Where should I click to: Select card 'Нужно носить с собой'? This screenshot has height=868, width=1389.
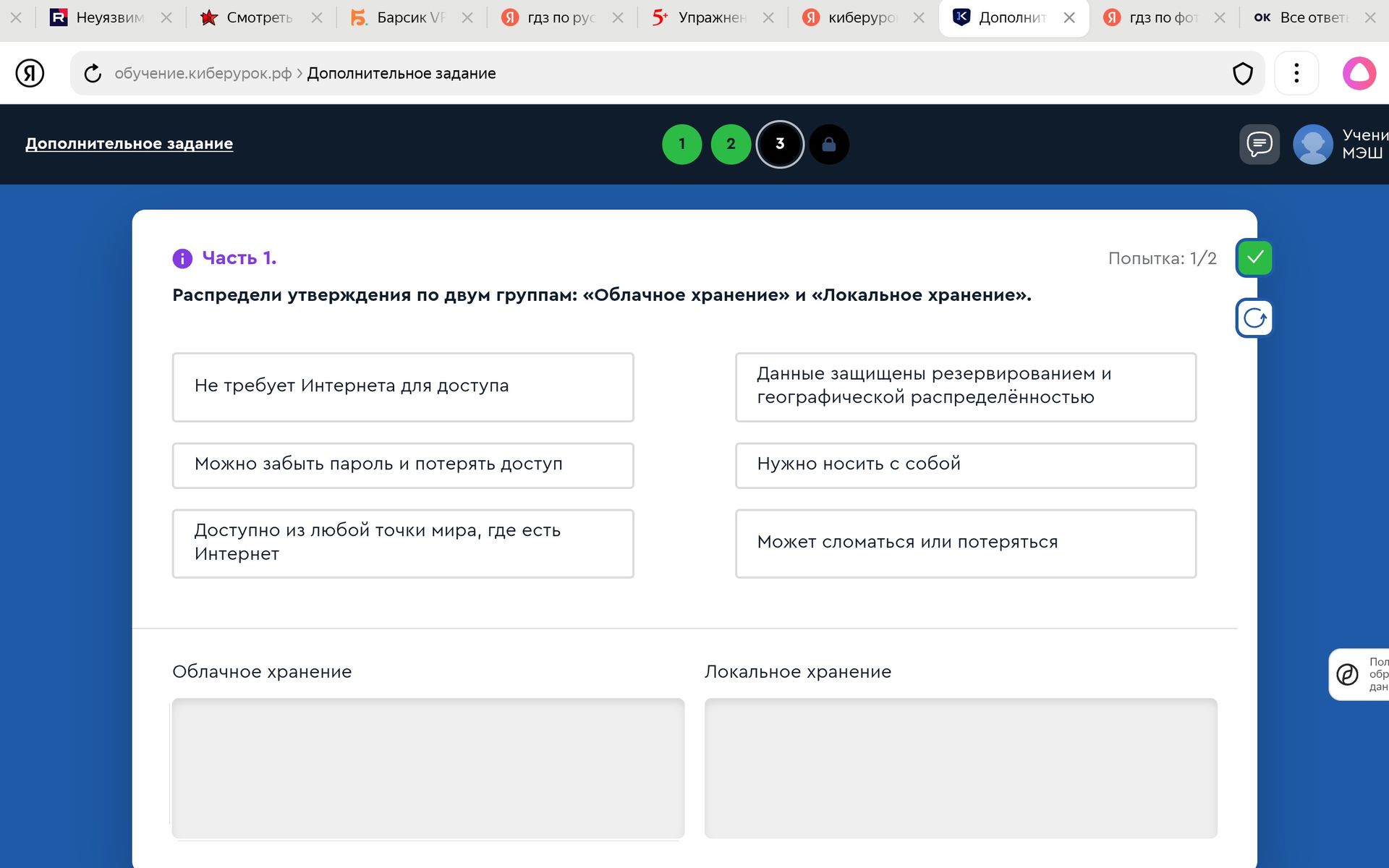pos(966,465)
